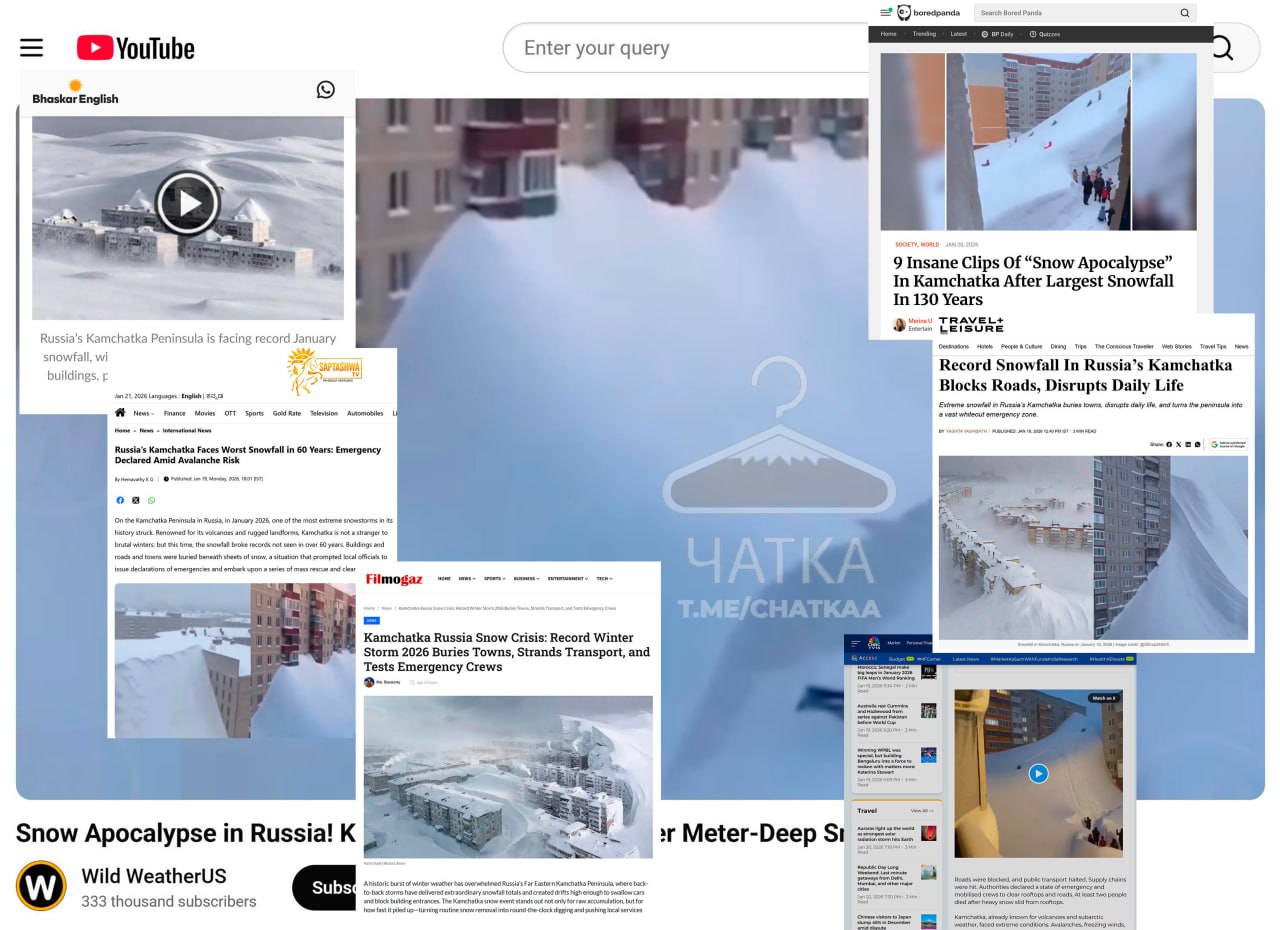Click View All in Travel section
Screen dimensions: 1280x930
coord(921,811)
